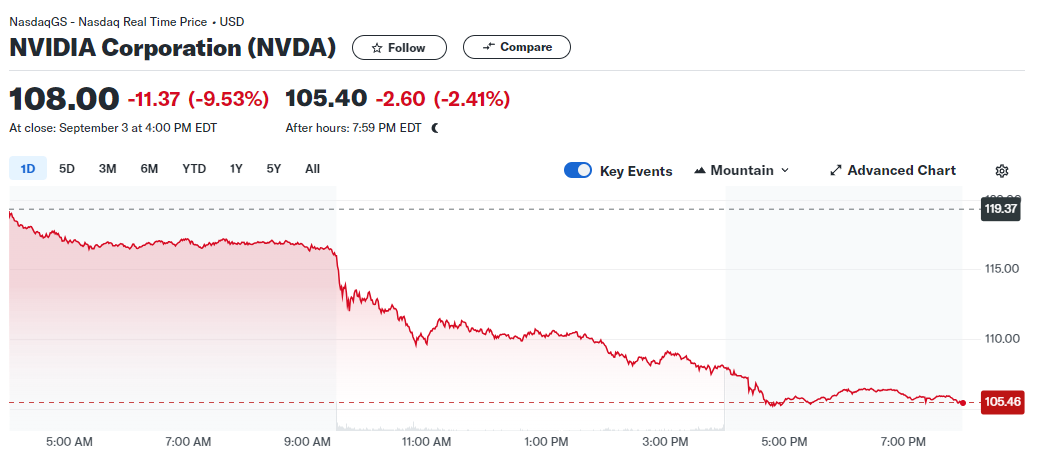Select the 1D time range tab

tap(28, 169)
